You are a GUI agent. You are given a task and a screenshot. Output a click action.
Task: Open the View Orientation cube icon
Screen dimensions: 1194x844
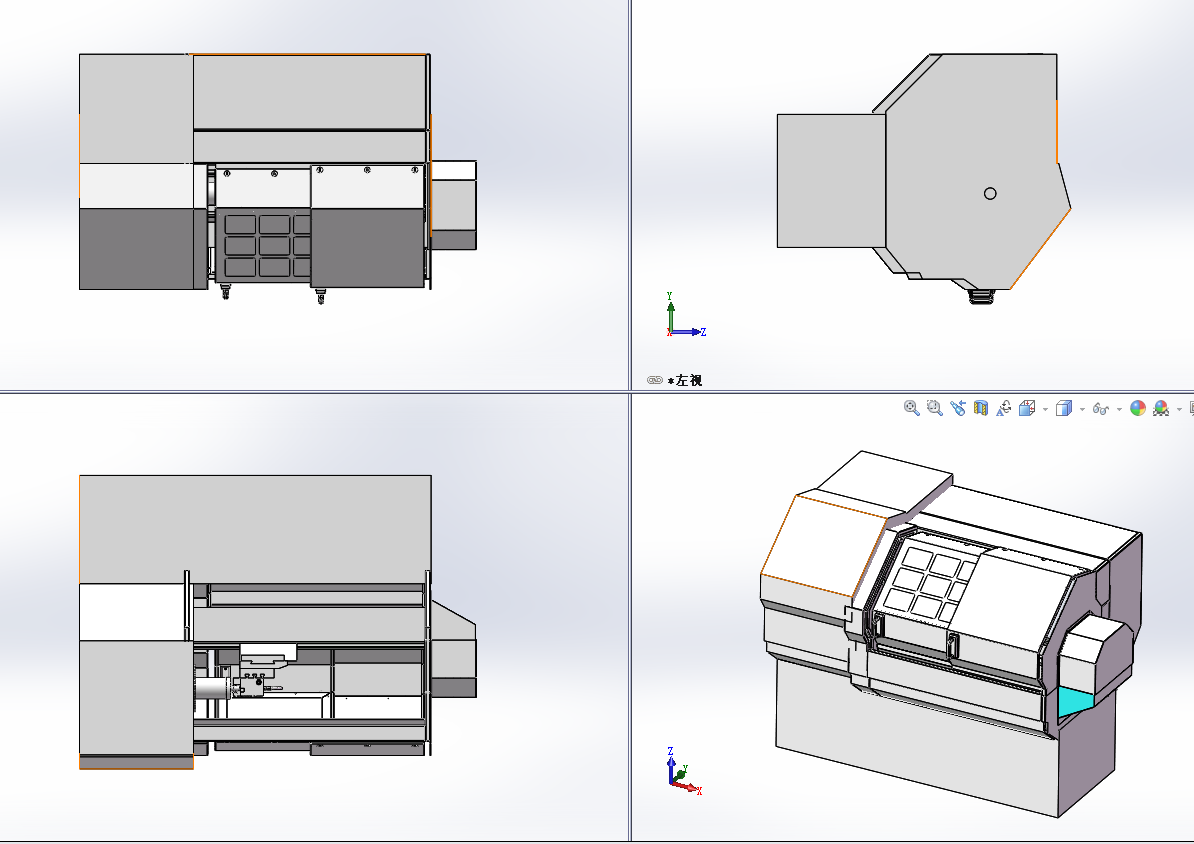[1027, 408]
